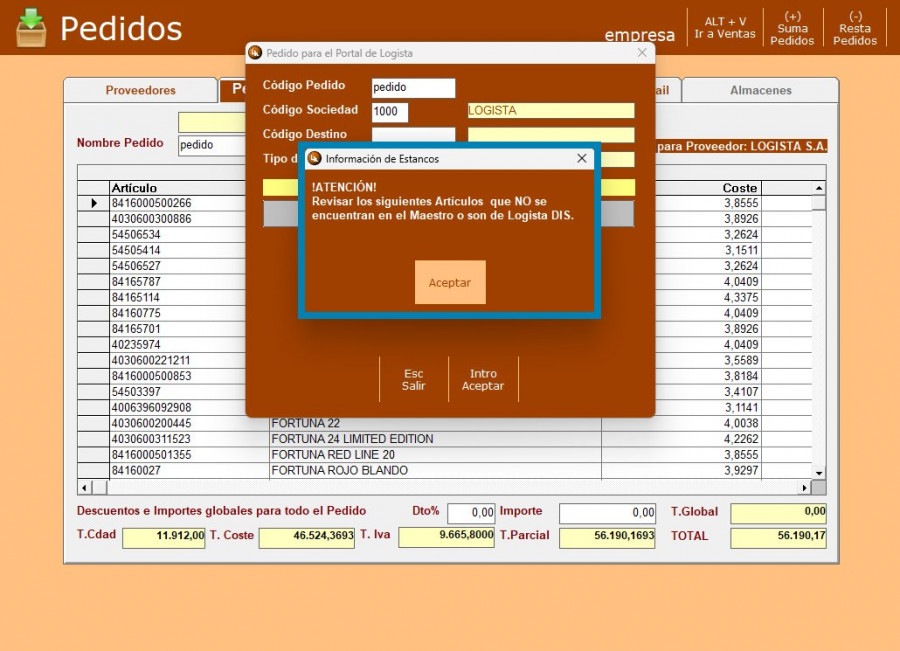900x651 pixels.
Task: Close the Pedido para el Portal window
Action: click(x=642, y=53)
